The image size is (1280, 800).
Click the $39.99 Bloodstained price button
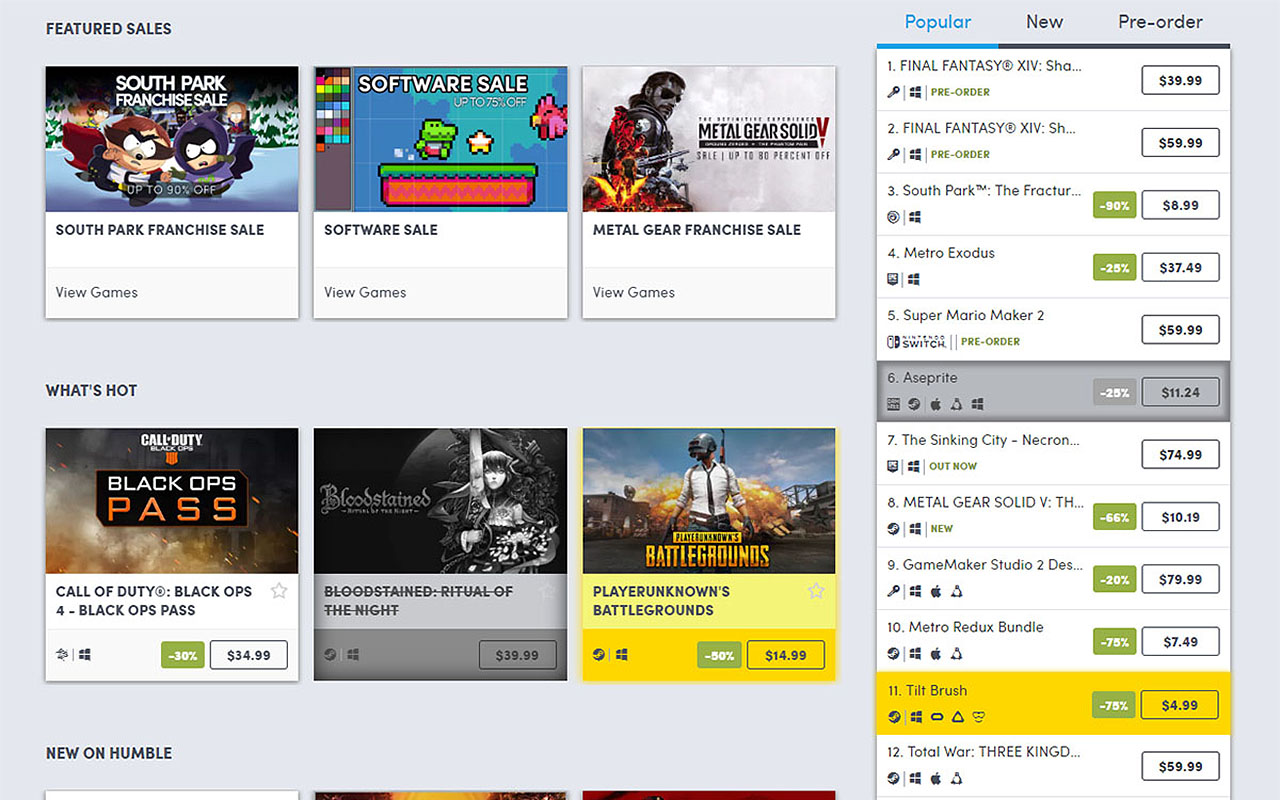(518, 655)
